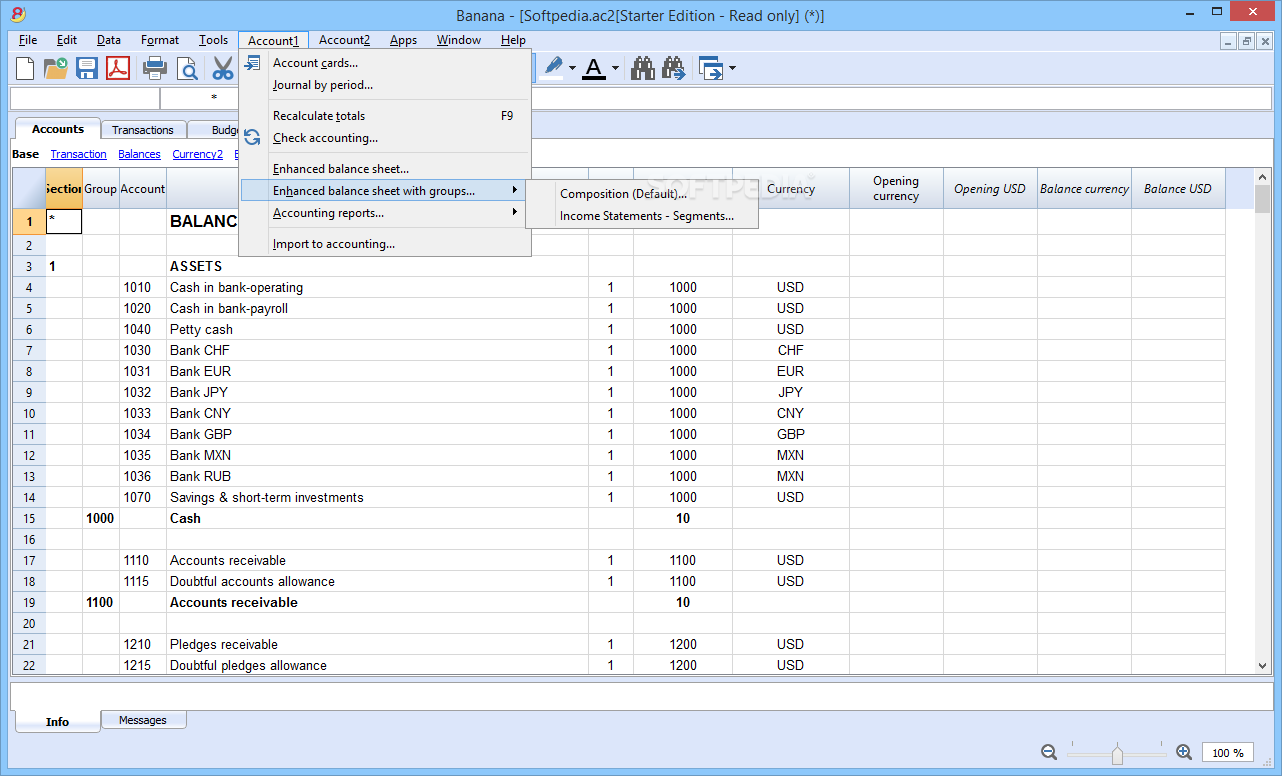1282x776 pixels.
Task: Open the Account2 menu
Action: point(345,40)
